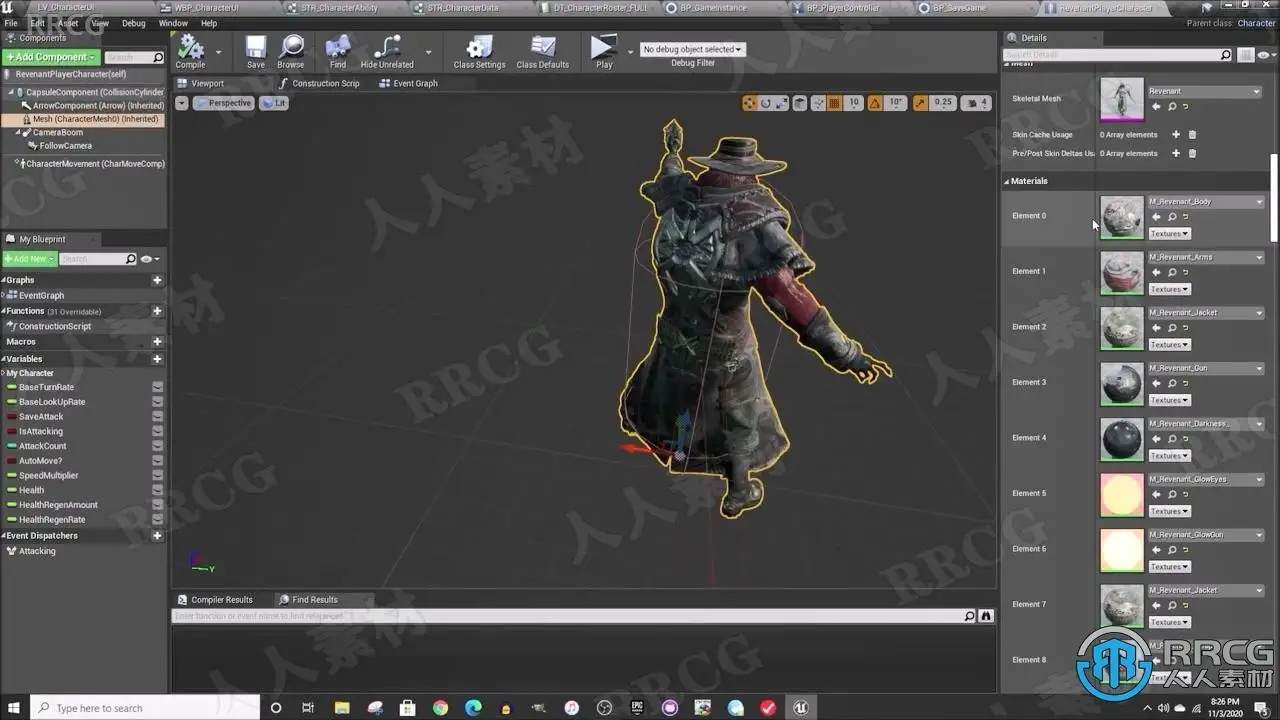
Task: Use selected asset arrow for Element 1 material
Action: coord(1157,272)
